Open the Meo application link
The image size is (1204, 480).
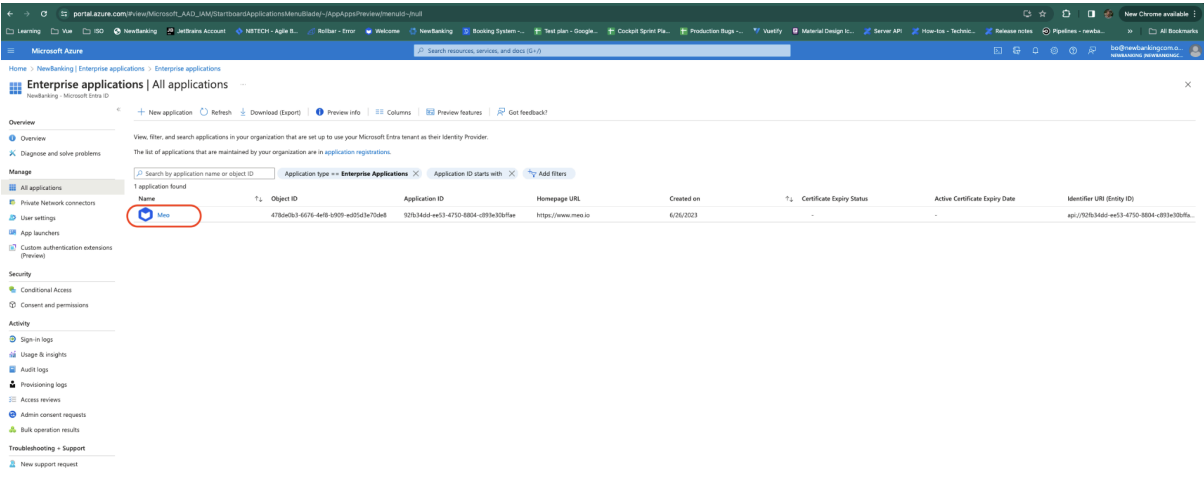pos(163,215)
